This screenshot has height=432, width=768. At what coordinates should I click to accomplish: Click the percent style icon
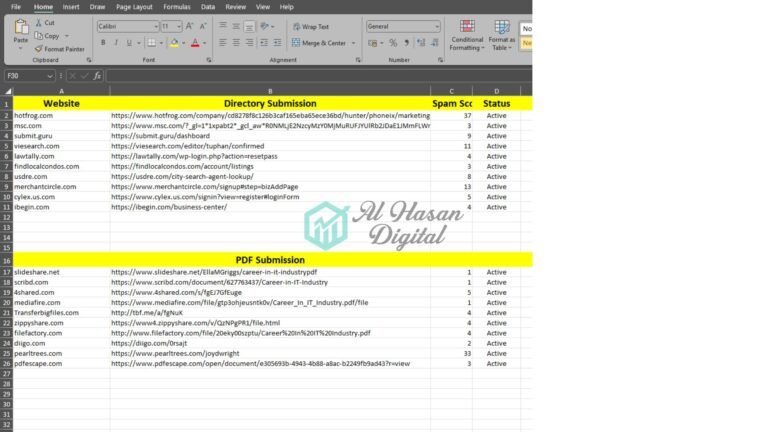pyautogui.click(x=393, y=43)
